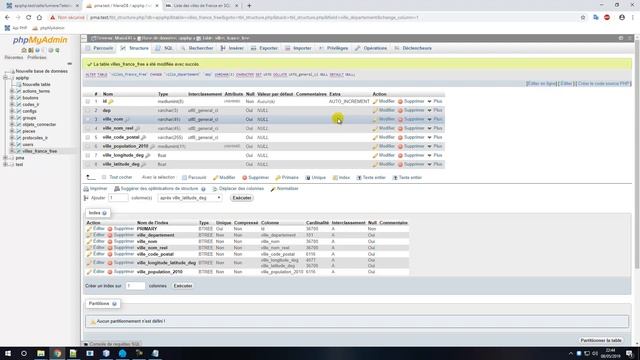640x360 pixels.
Task: Click the Imprimer printer icon
Action: pos(86,189)
